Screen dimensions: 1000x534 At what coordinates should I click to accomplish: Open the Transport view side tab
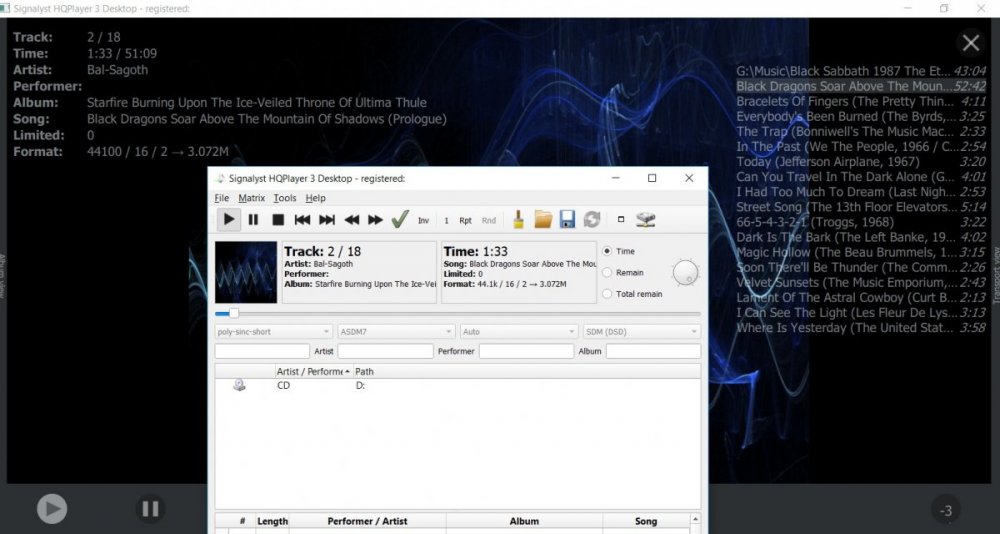pyautogui.click(x=996, y=274)
